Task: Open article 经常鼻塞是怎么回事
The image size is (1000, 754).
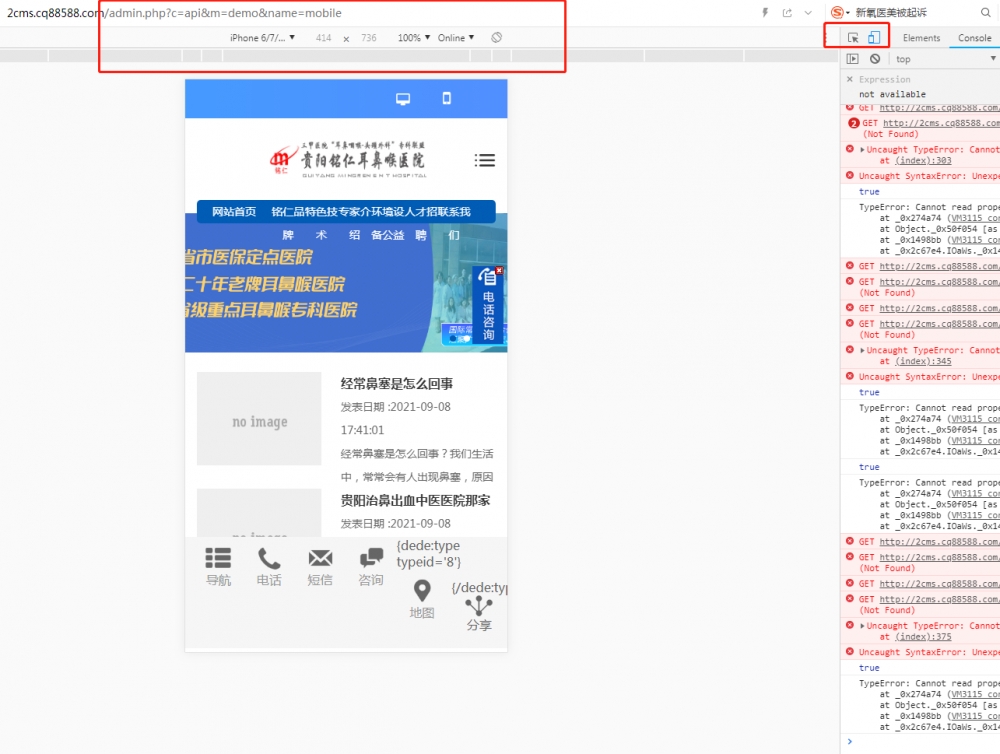Action: click(x=397, y=383)
